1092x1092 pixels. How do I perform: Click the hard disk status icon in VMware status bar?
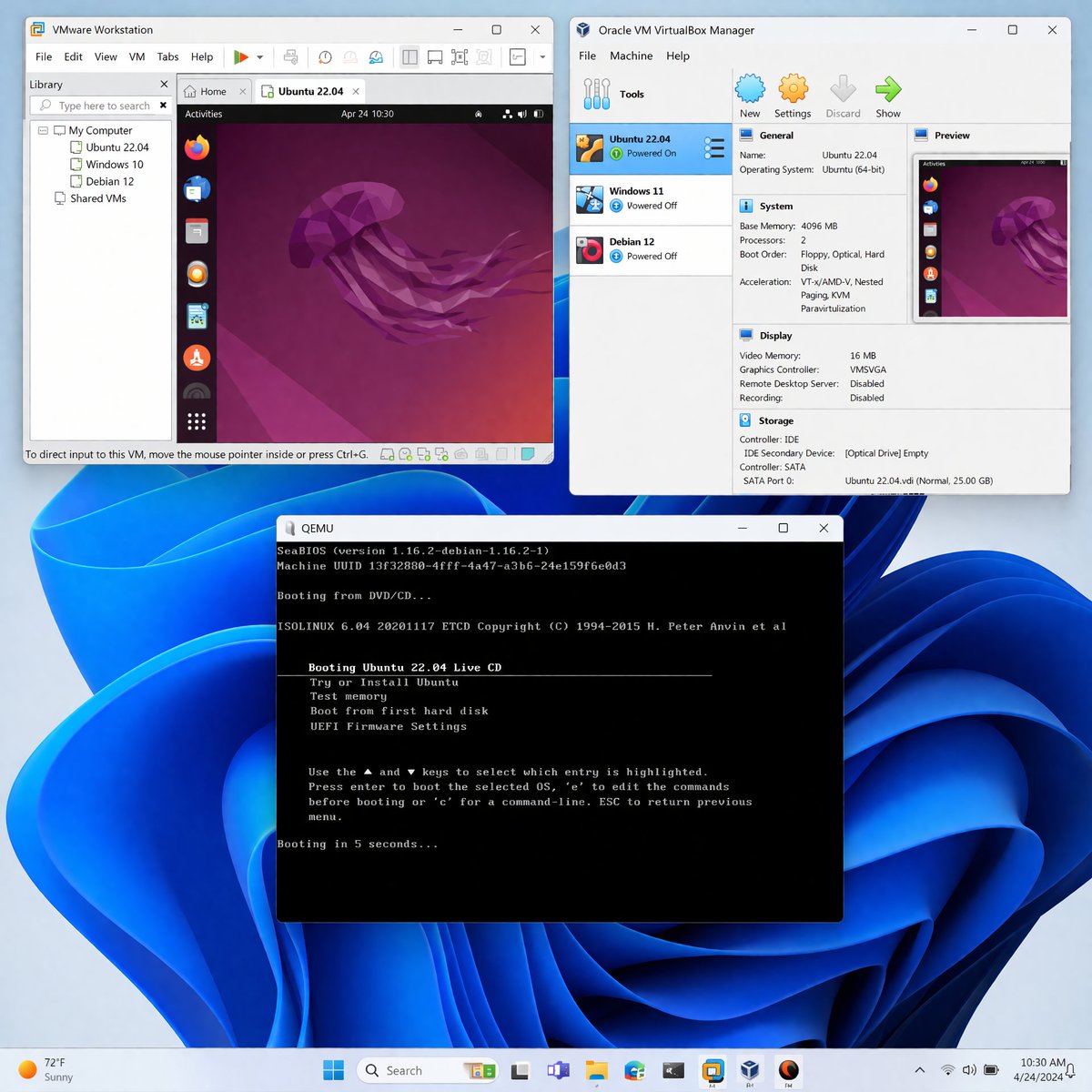[x=387, y=453]
